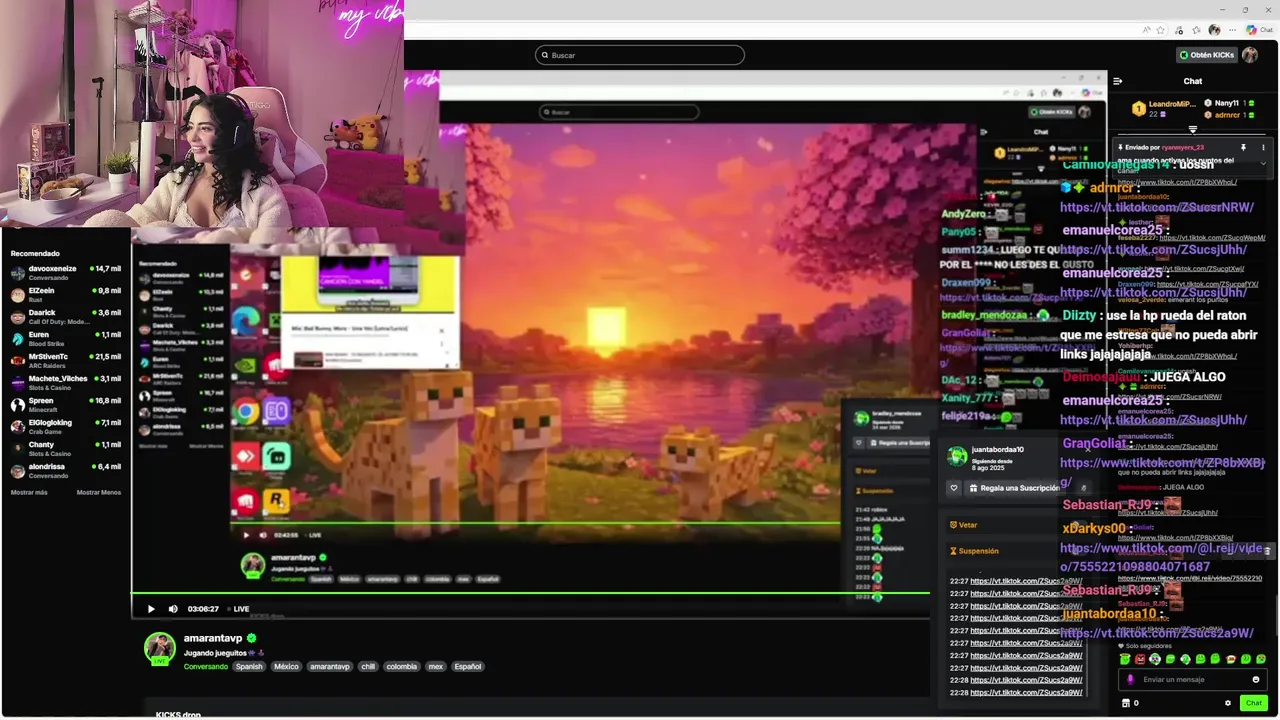Image resolution: width=1280 pixels, height=720 pixels.
Task: Click Mostrar Menos in sidebar
Action: pos(99,492)
